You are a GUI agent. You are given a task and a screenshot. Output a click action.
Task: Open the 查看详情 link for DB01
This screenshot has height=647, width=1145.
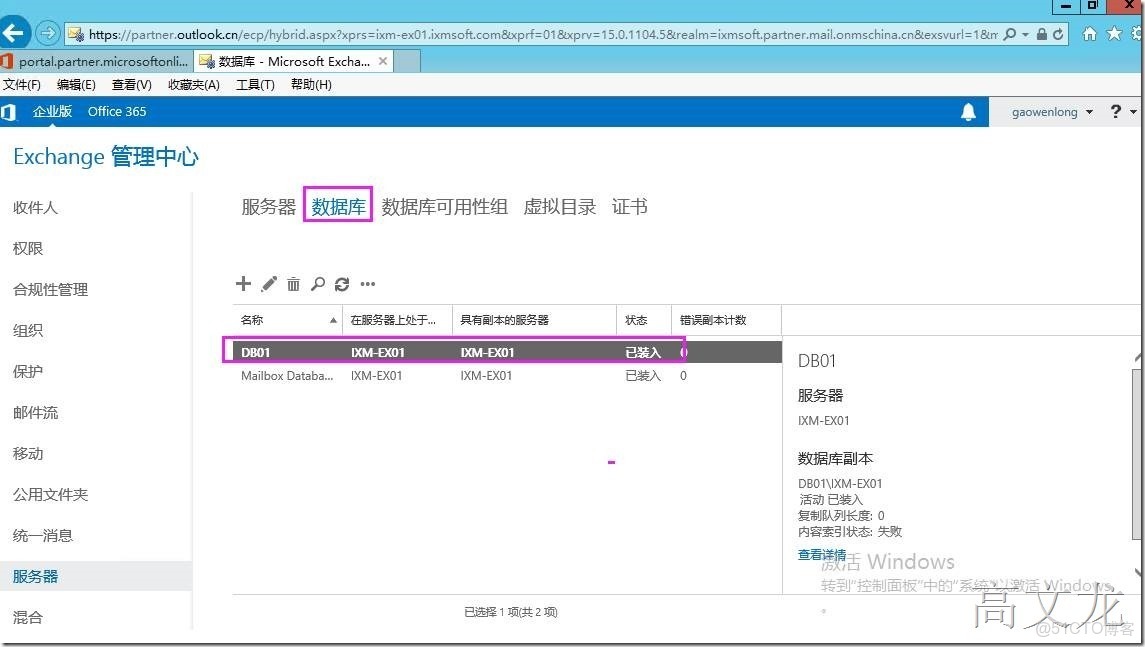[x=821, y=553]
